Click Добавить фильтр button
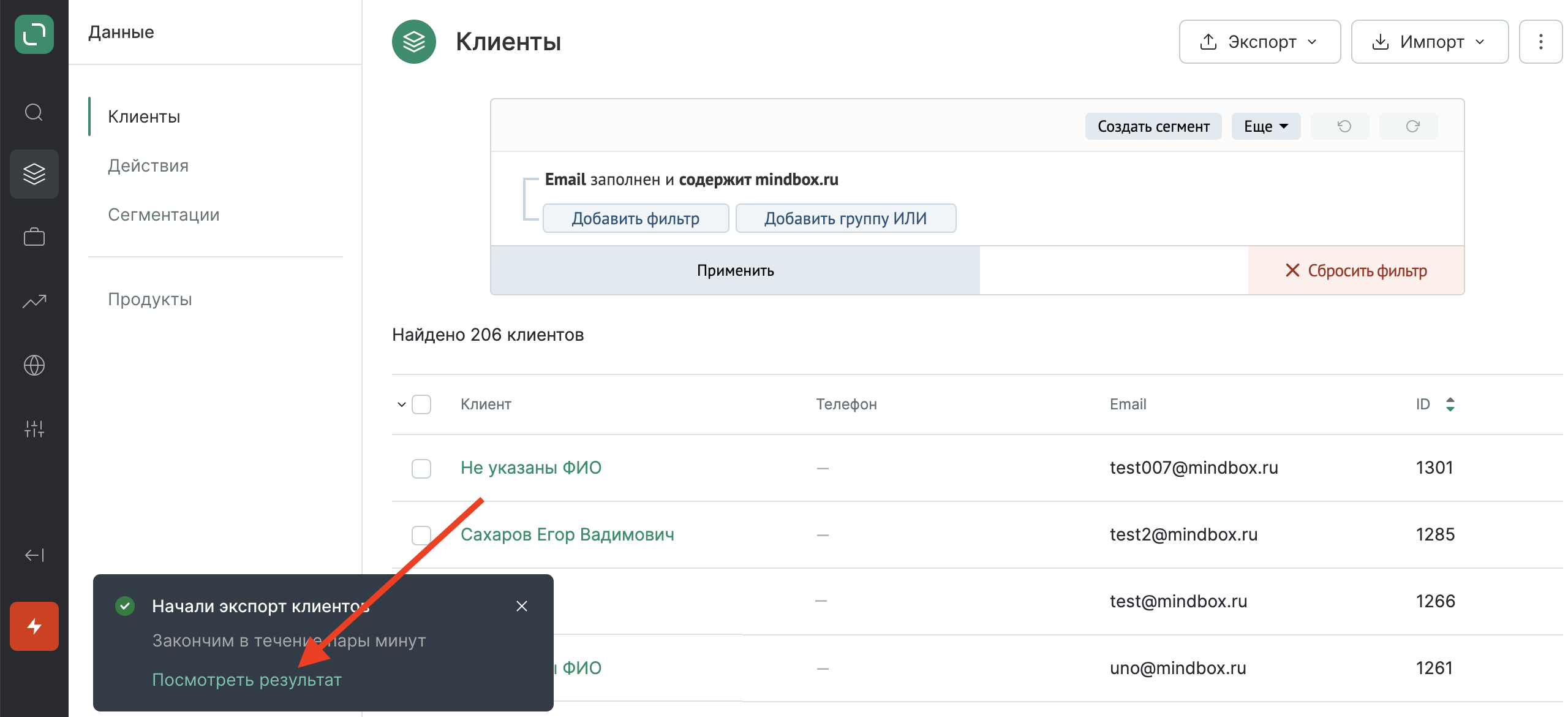The height and width of the screenshot is (717, 1568). 636,218
